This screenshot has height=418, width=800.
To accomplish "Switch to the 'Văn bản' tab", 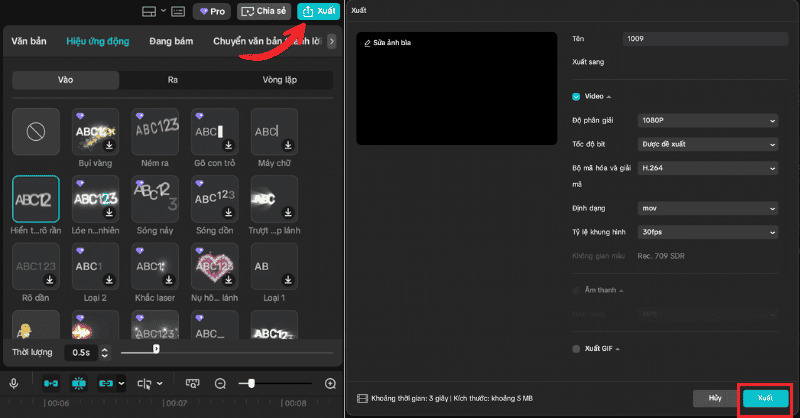I will [30, 42].
